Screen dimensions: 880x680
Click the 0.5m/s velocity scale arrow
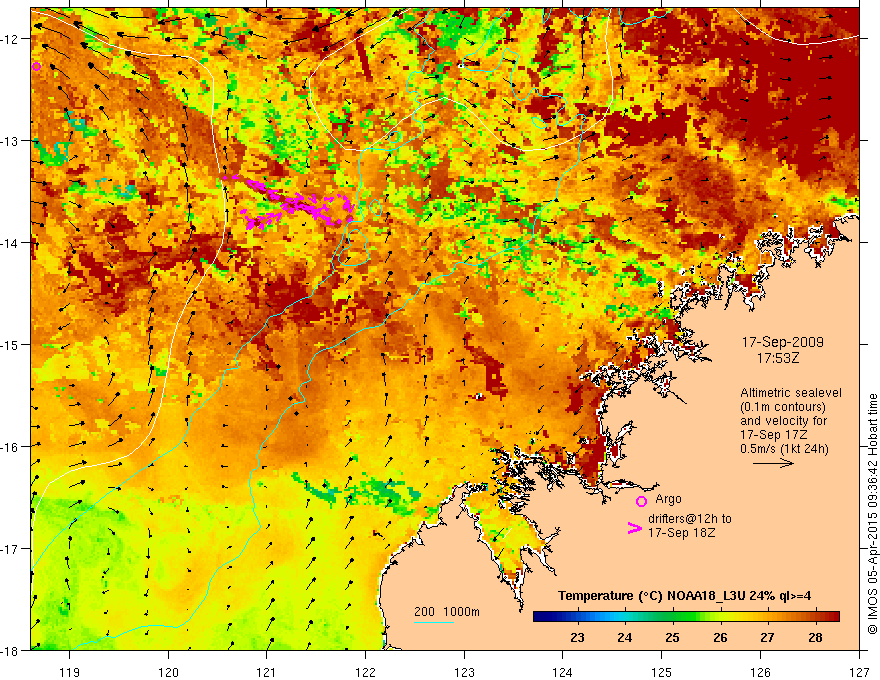(773, 463)
